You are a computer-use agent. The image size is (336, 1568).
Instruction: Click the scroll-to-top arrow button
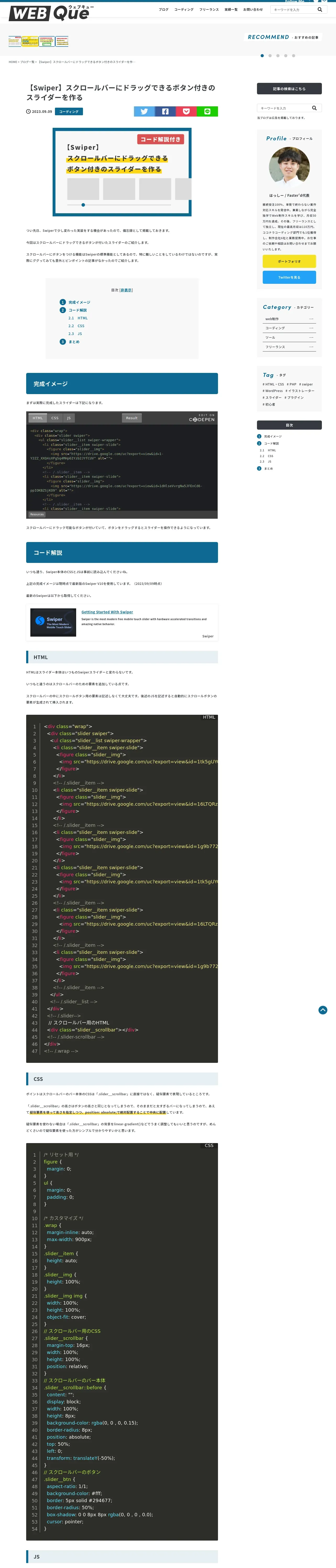(323, 1010)
